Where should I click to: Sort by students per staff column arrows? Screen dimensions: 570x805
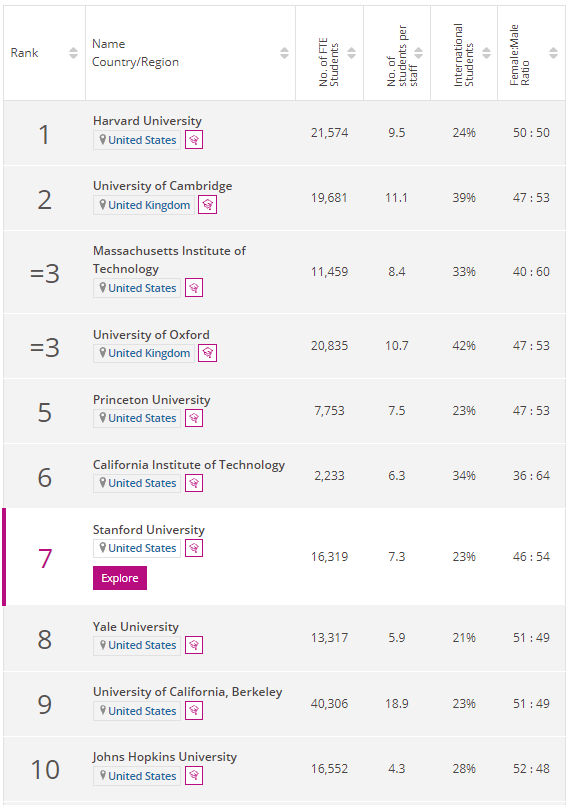click(x=419, y=53)
